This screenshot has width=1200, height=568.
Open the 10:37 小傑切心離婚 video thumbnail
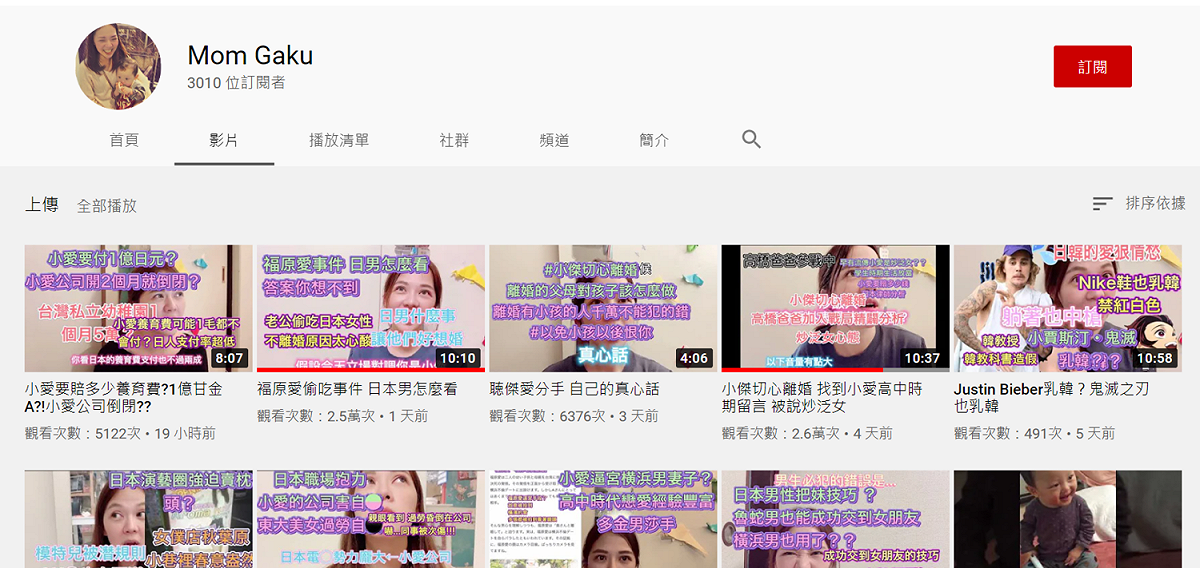click(835, 308)
